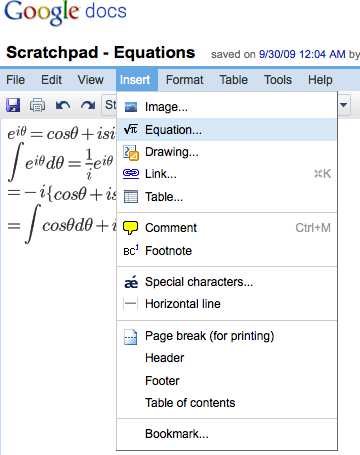
Task: Click the equation line starting with =−i{cosθ
Action: tap(62, 194)
